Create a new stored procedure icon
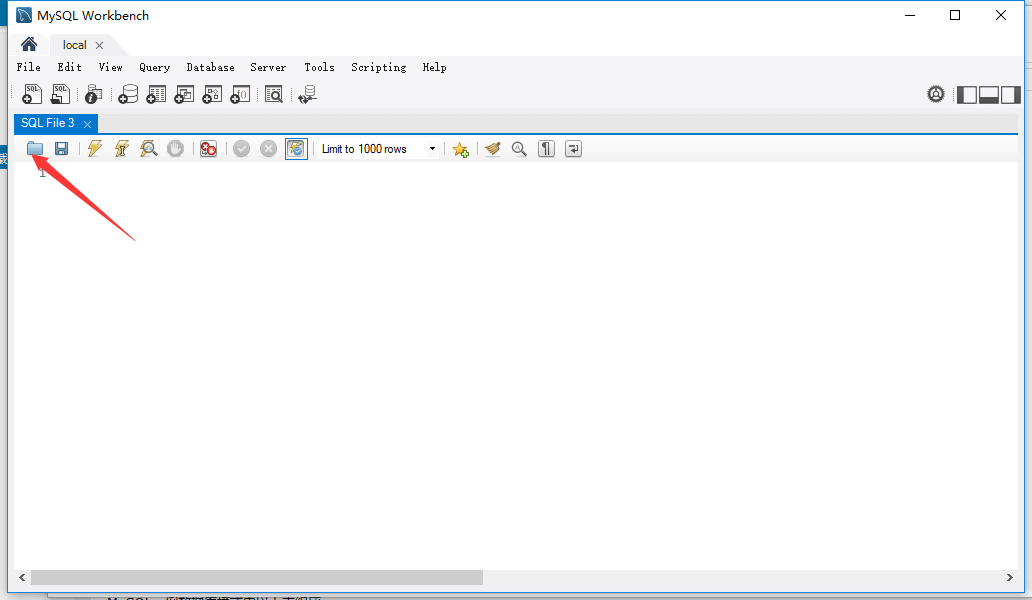 point(212,95)
